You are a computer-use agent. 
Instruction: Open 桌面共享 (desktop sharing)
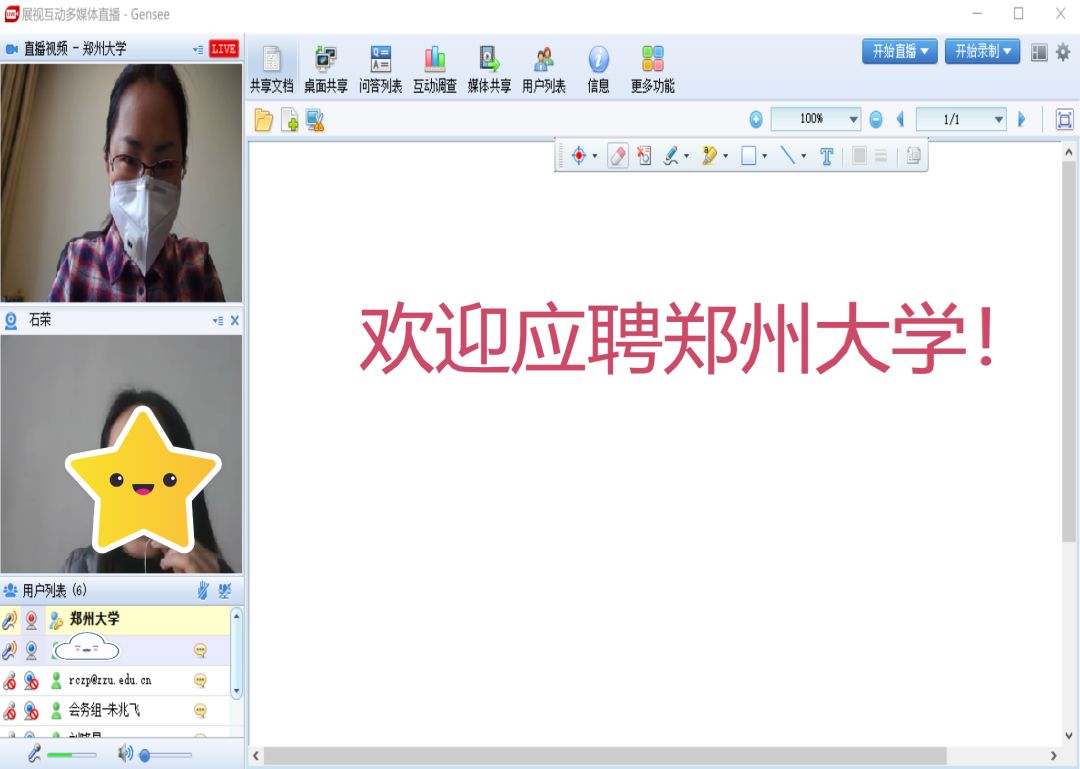click(x=326, y=70)
